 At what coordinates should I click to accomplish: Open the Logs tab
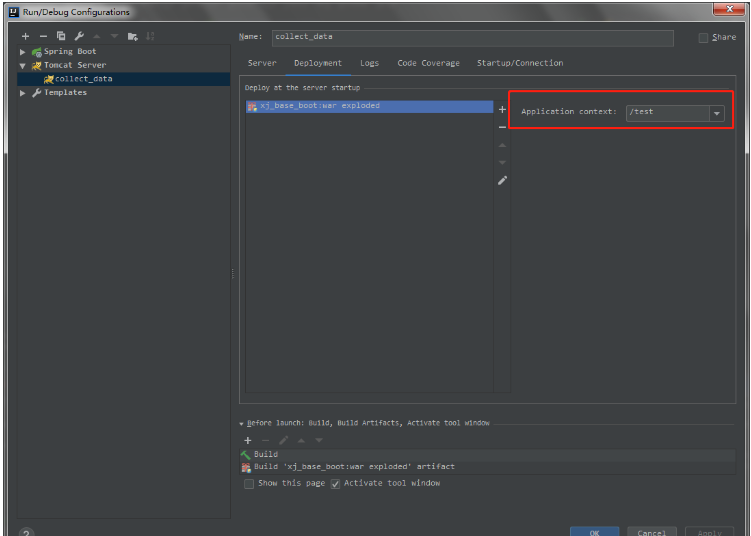click(369, 63)
